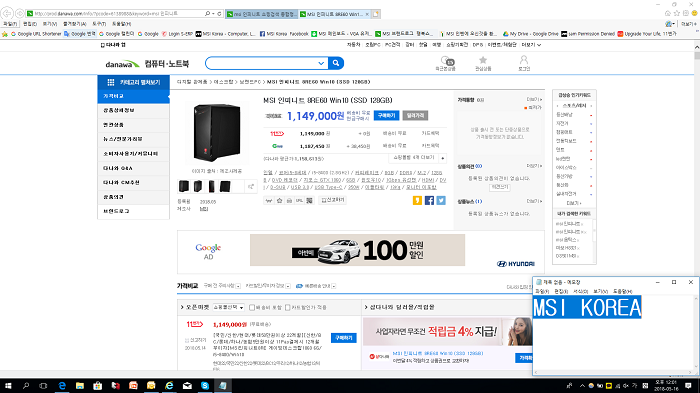Open the category grid menu icon
Screen dimensions: 700x393
(111, 82)
